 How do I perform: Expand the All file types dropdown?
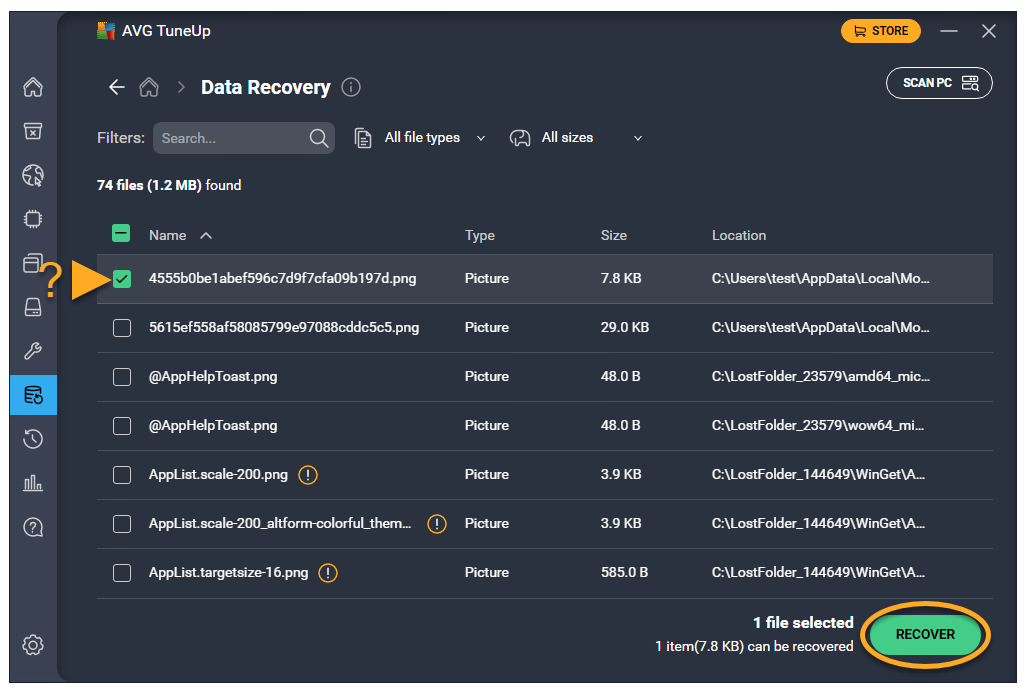click(421, 138)
